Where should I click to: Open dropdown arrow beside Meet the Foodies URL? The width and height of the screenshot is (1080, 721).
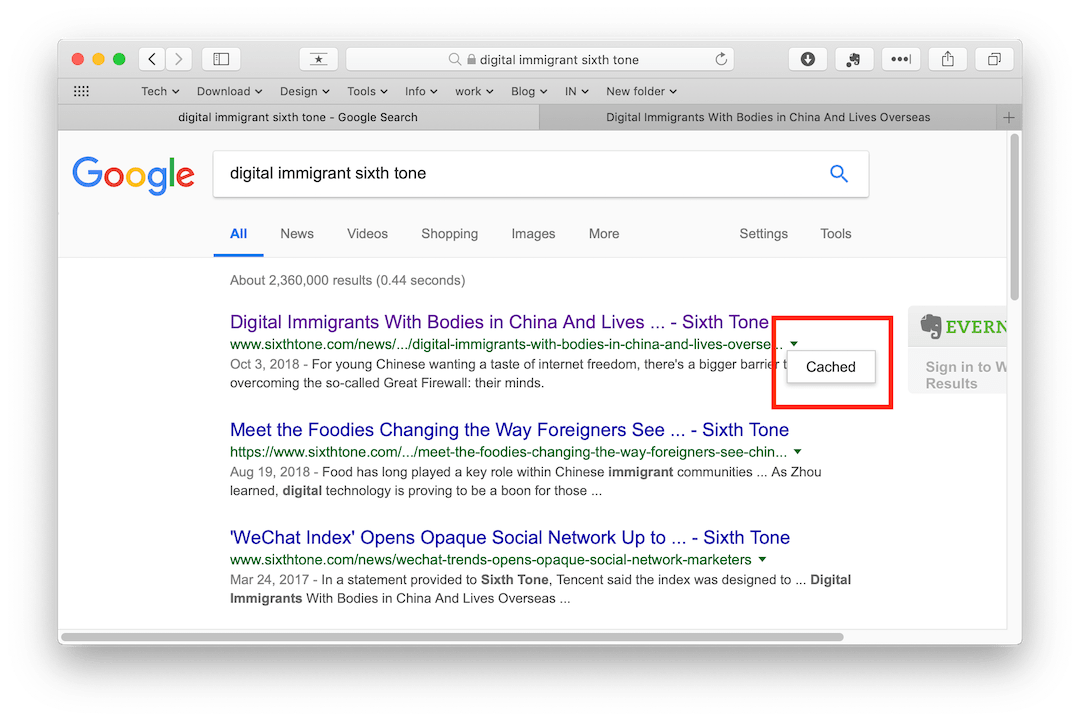coord(798,452)
